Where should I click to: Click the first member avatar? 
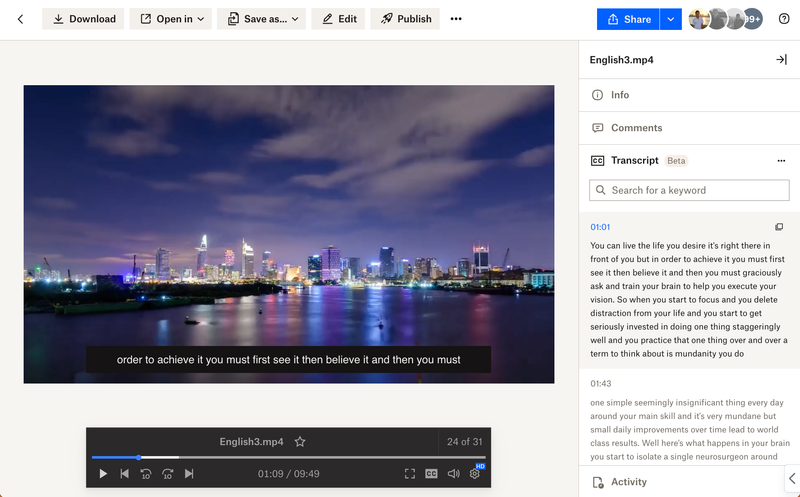(x=698, y=19)
